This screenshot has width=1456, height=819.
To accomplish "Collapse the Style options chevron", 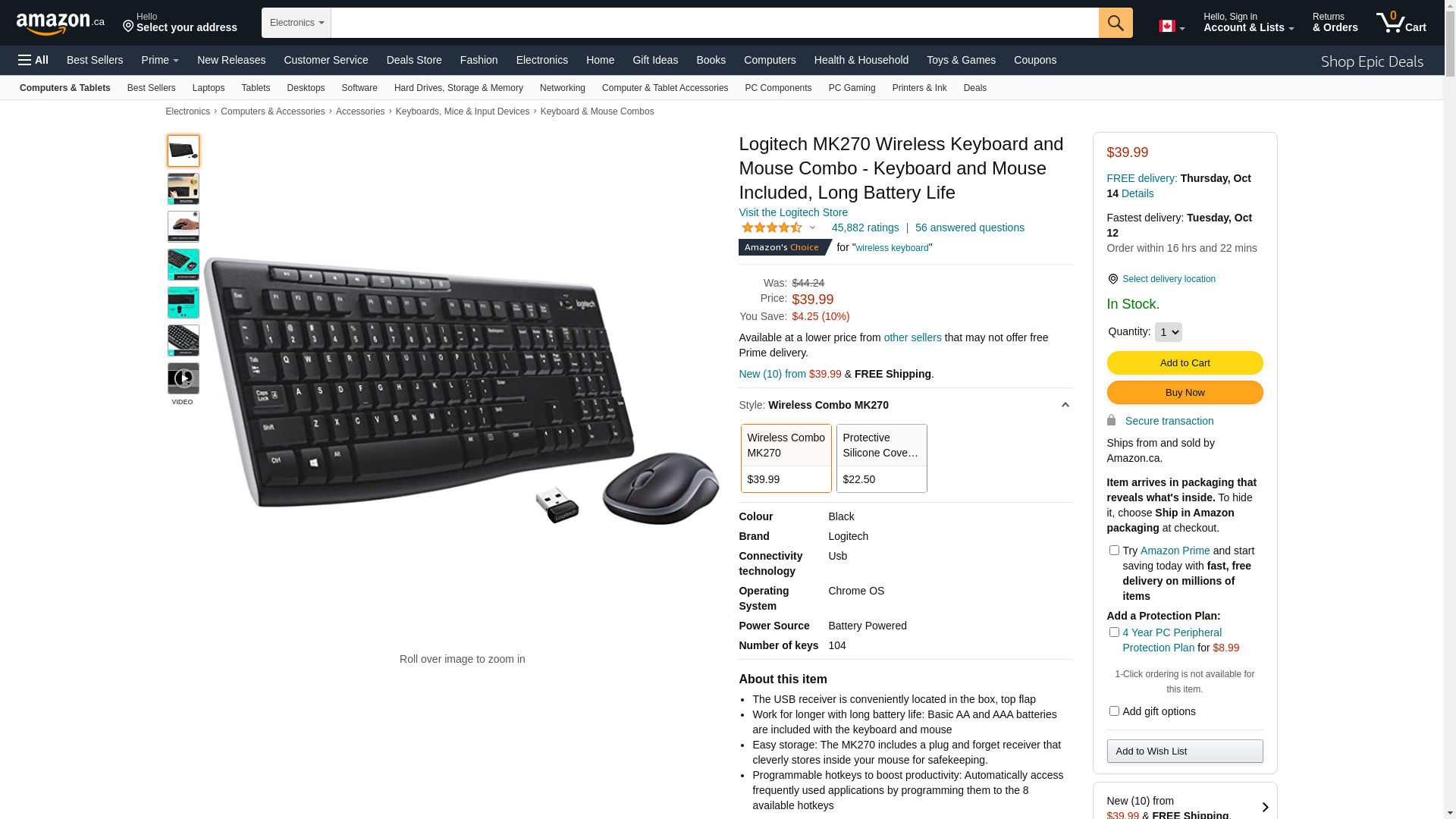I will tap(1065, 406).
